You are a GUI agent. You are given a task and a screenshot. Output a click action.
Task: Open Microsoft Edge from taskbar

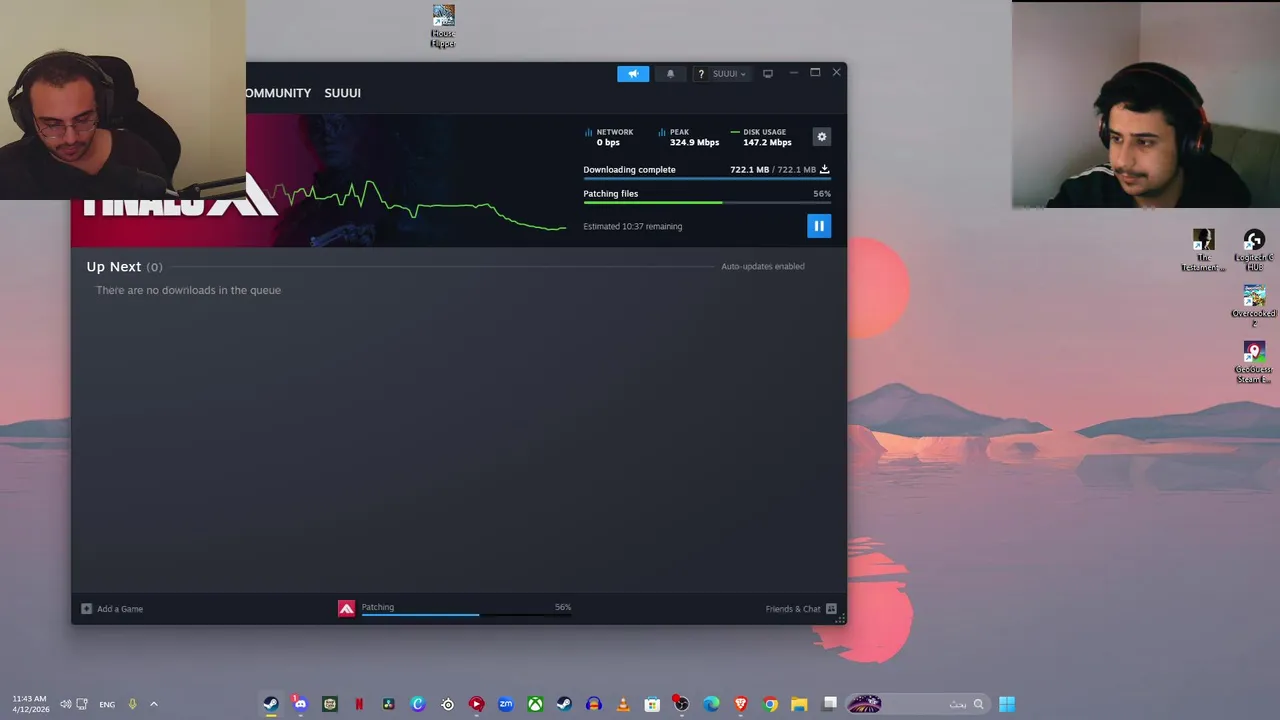711,704
